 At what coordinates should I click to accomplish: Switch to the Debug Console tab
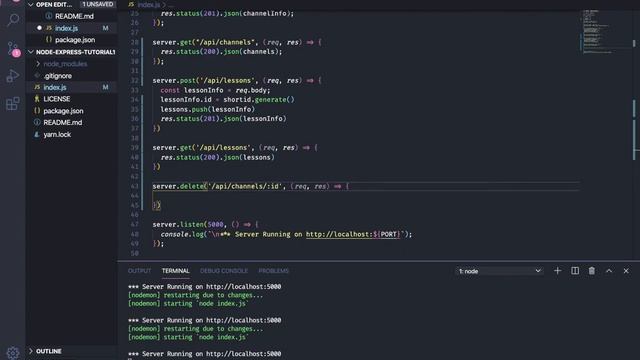click(x=224, y=271)
